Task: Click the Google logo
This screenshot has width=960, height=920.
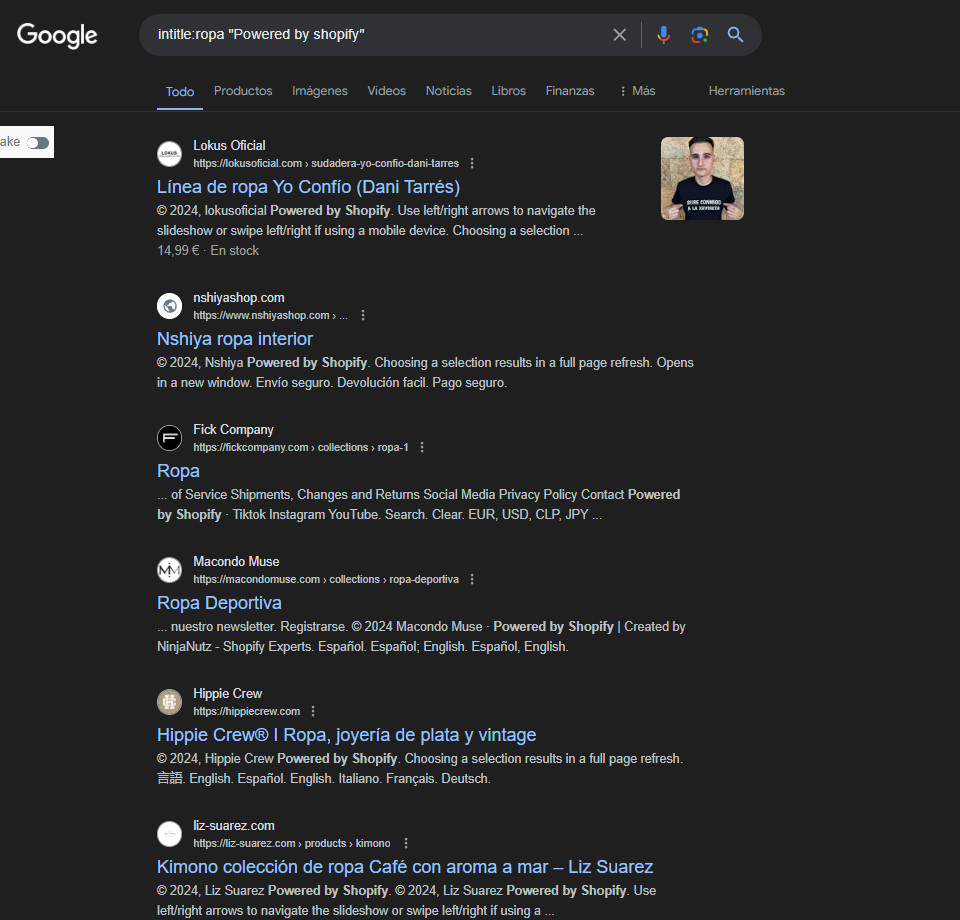Action: pos(57,35)
